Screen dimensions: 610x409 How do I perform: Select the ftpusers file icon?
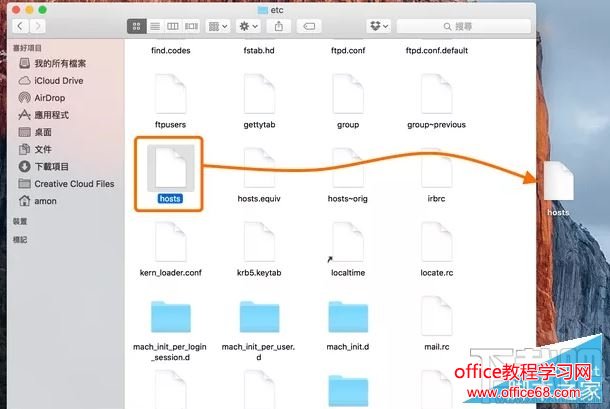pyautogui.click(x=170, y=94)
